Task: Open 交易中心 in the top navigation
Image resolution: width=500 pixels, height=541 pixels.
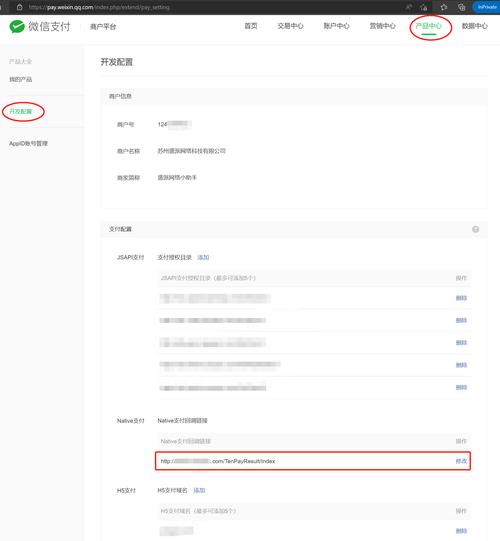Action: (x=290, y=26)
